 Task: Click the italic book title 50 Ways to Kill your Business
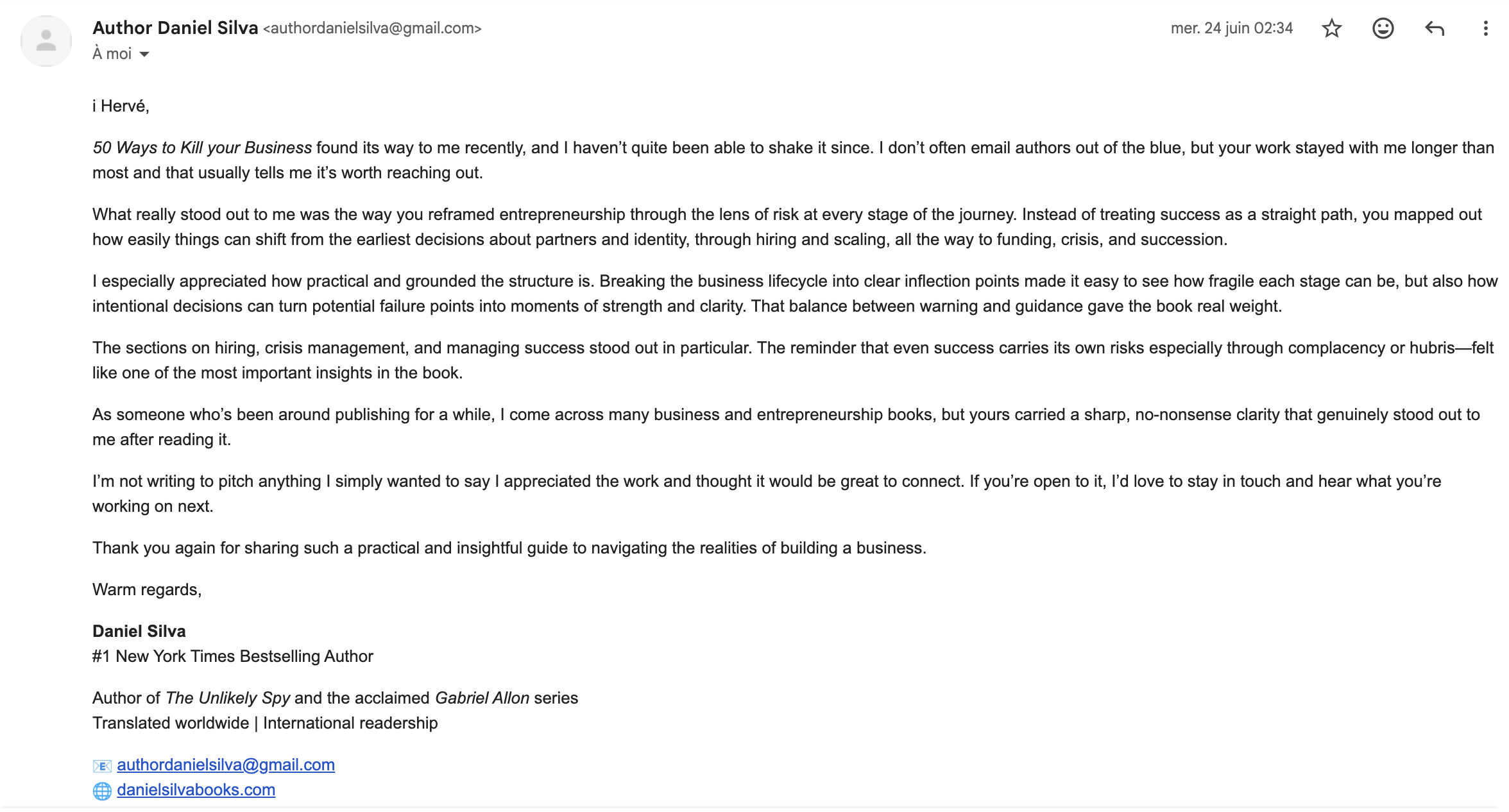pos(202,148)
